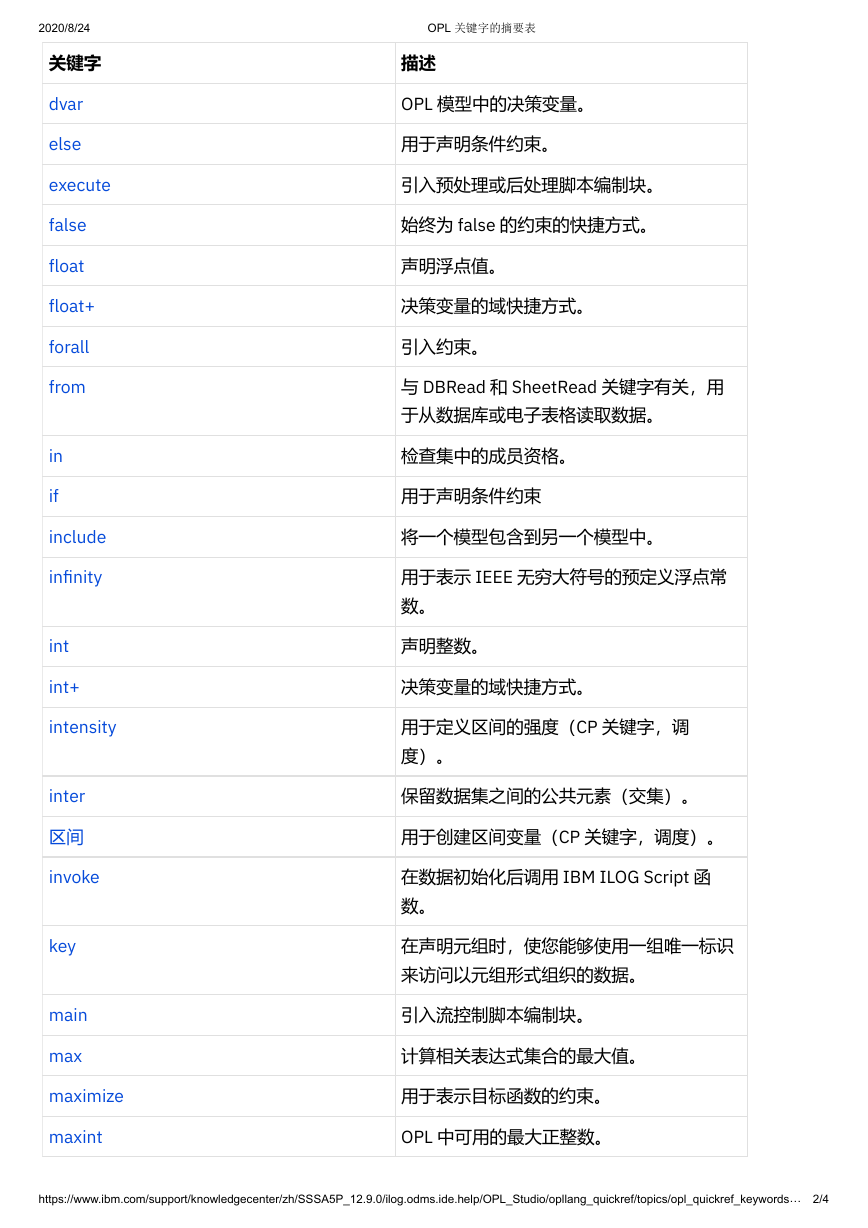Click the 区间 keyword link
Viewport: 868px width, 1228px height.
pyautogui.click(x=66, y=837)
